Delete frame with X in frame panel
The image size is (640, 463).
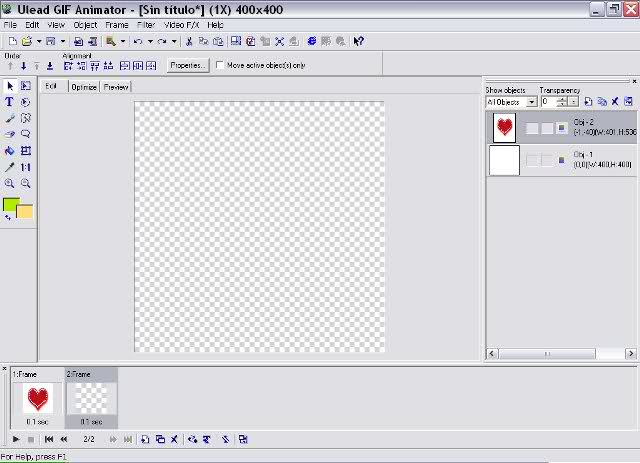pyautogui.click(x=174, y=439)
